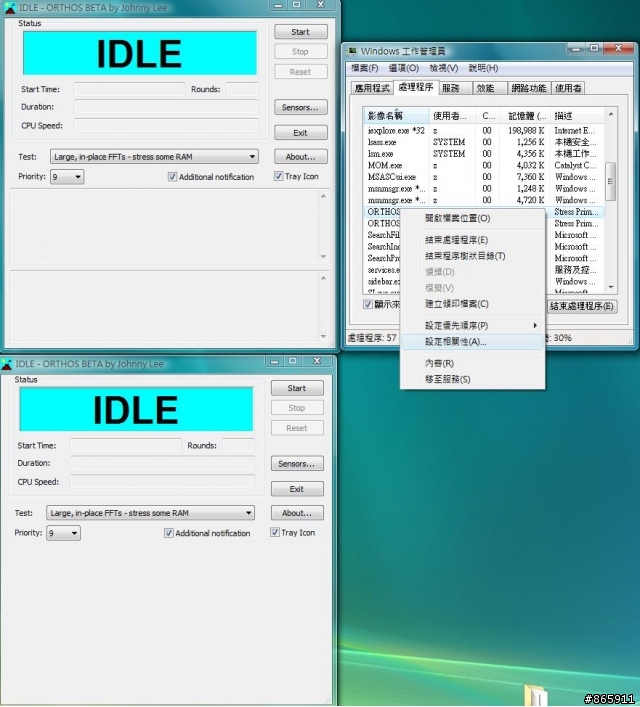This screenshot has width=640, height=707.
Task: Choose 結束程序樹狀目錄(T) in context menu
Action: [x=472, y=256]
